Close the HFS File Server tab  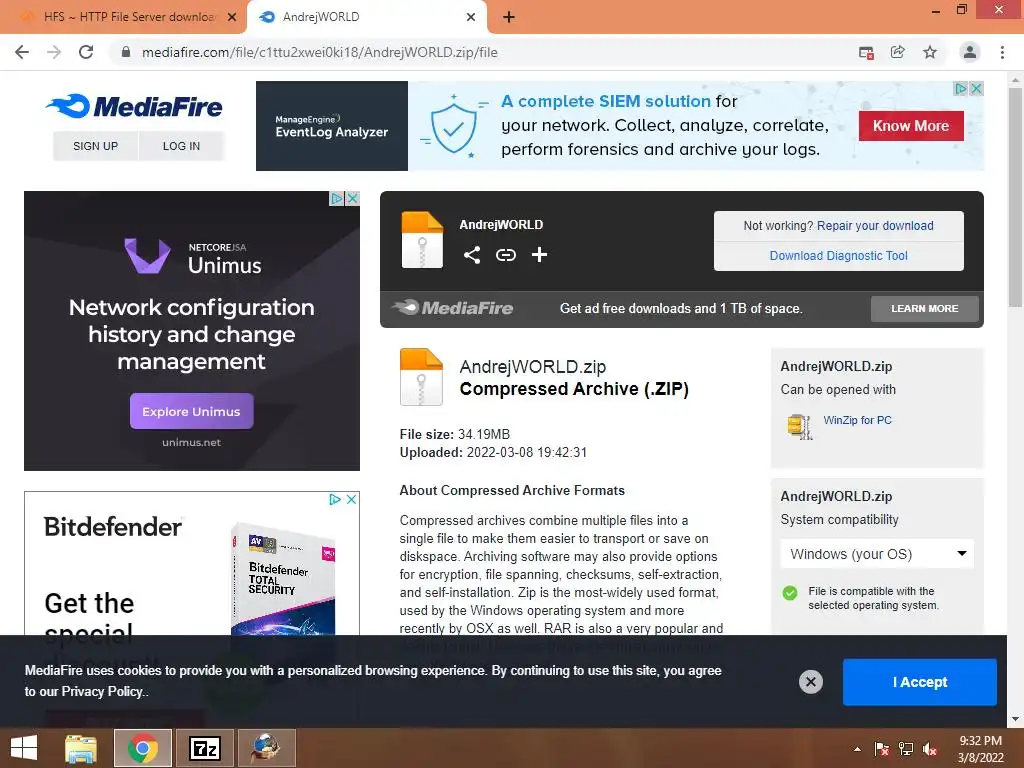[x=231, y=17]
